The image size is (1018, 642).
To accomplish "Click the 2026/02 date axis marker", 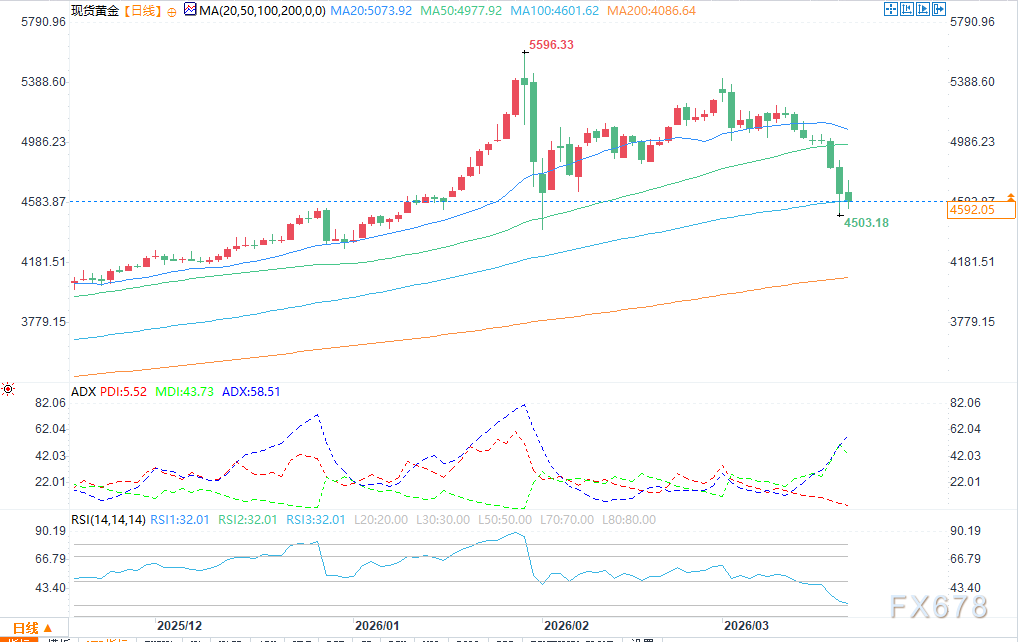I will [x=566, y=625].
